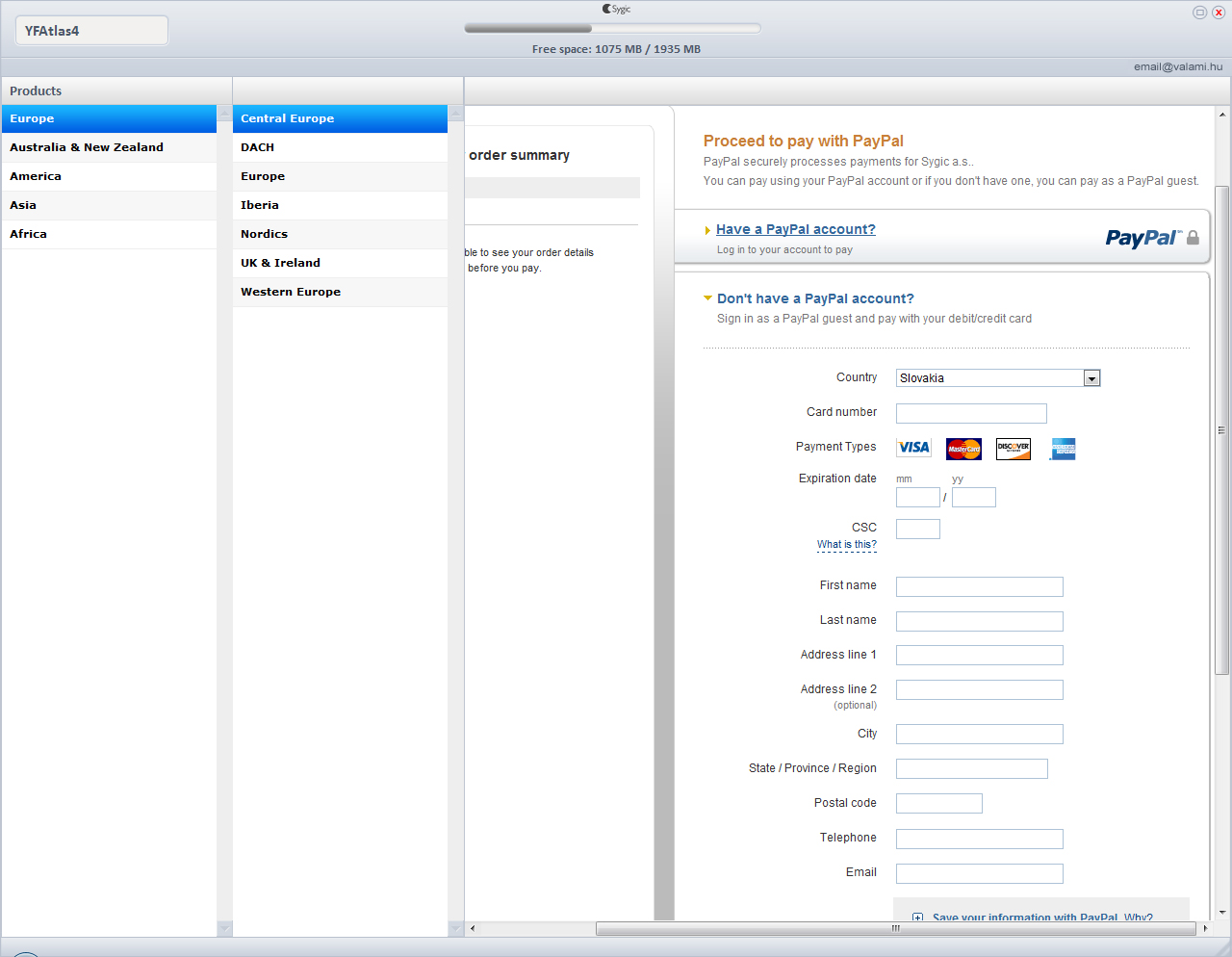Click the page scrollbar down arrow
This screenshot has height=957, width=1232.
(1222, 913)
